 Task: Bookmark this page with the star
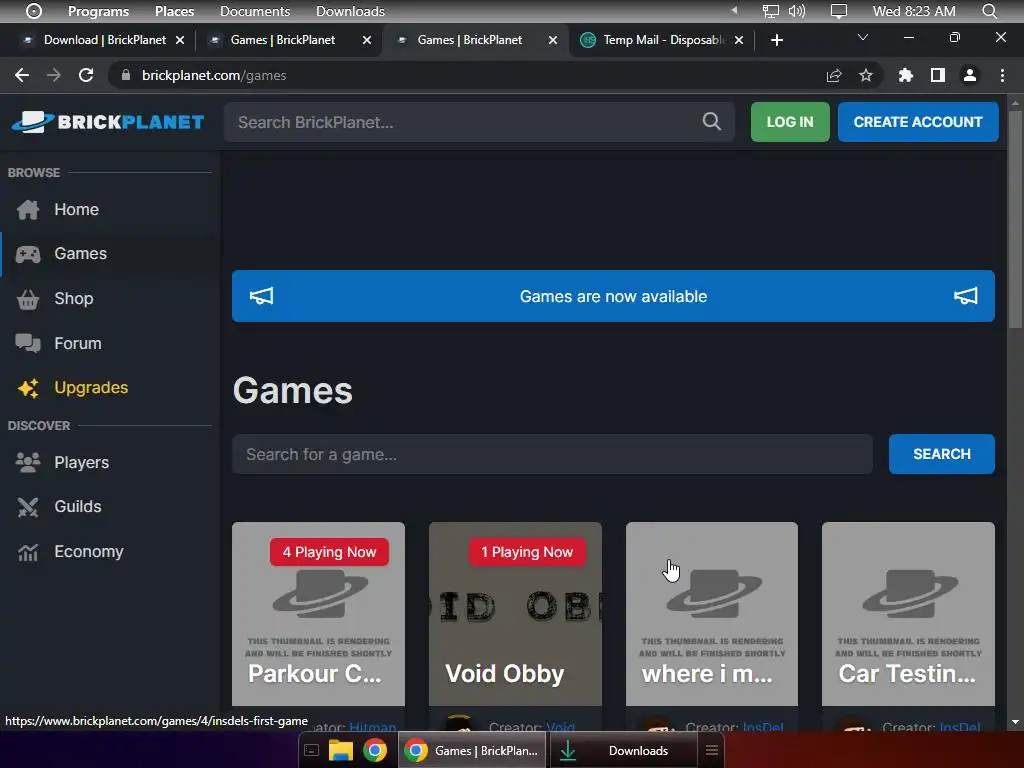coord(866,75)
